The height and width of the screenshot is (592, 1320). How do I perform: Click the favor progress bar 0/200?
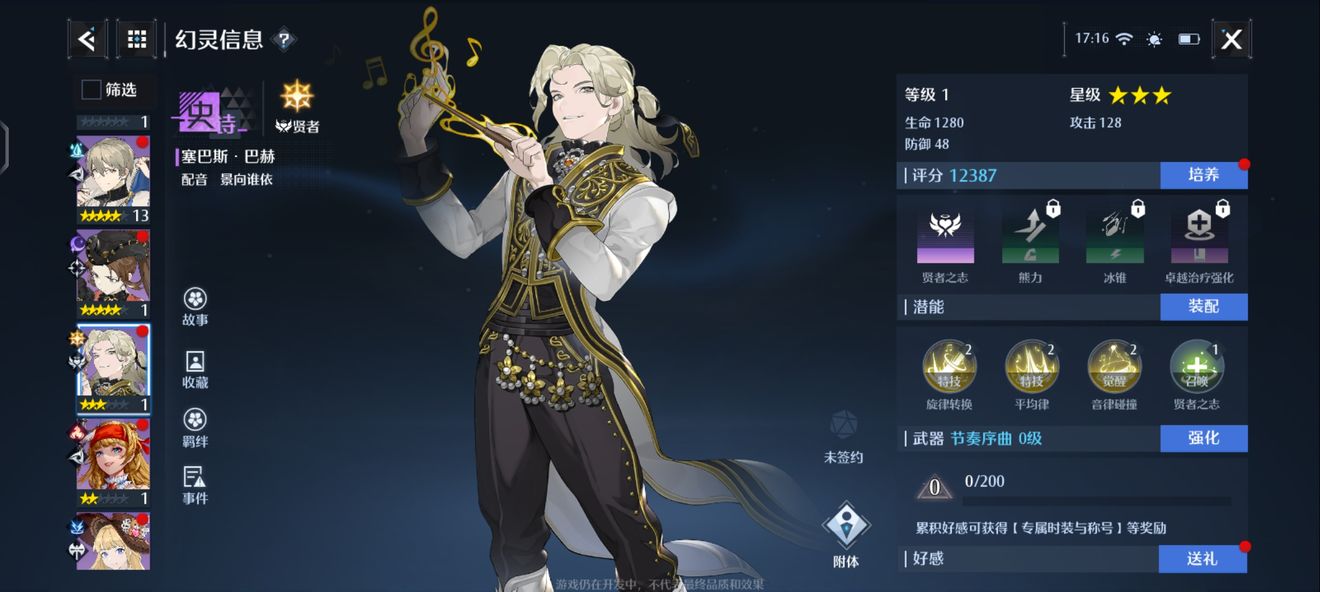tap(1097, 500)
